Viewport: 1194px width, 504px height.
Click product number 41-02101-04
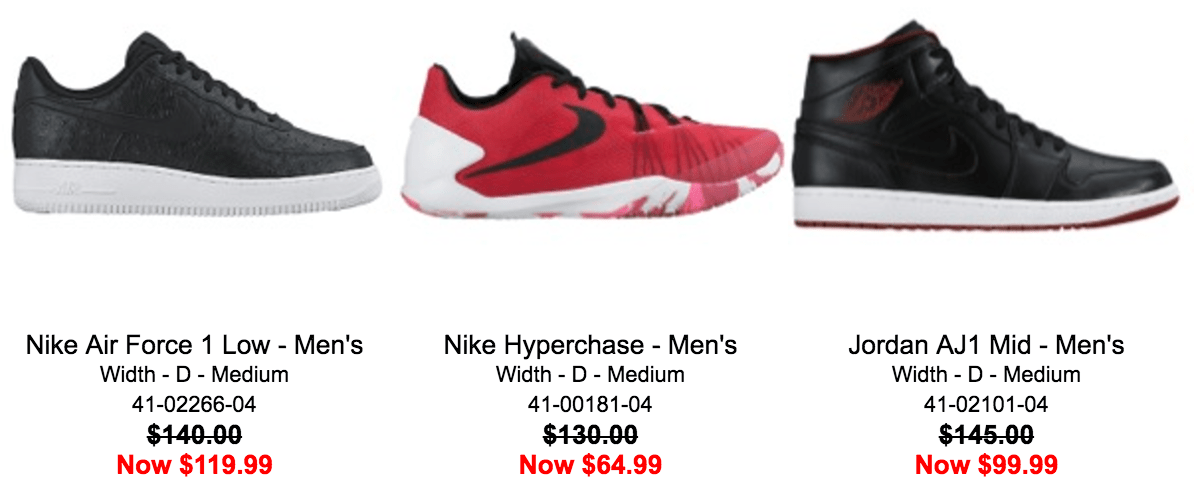[986, 404]
